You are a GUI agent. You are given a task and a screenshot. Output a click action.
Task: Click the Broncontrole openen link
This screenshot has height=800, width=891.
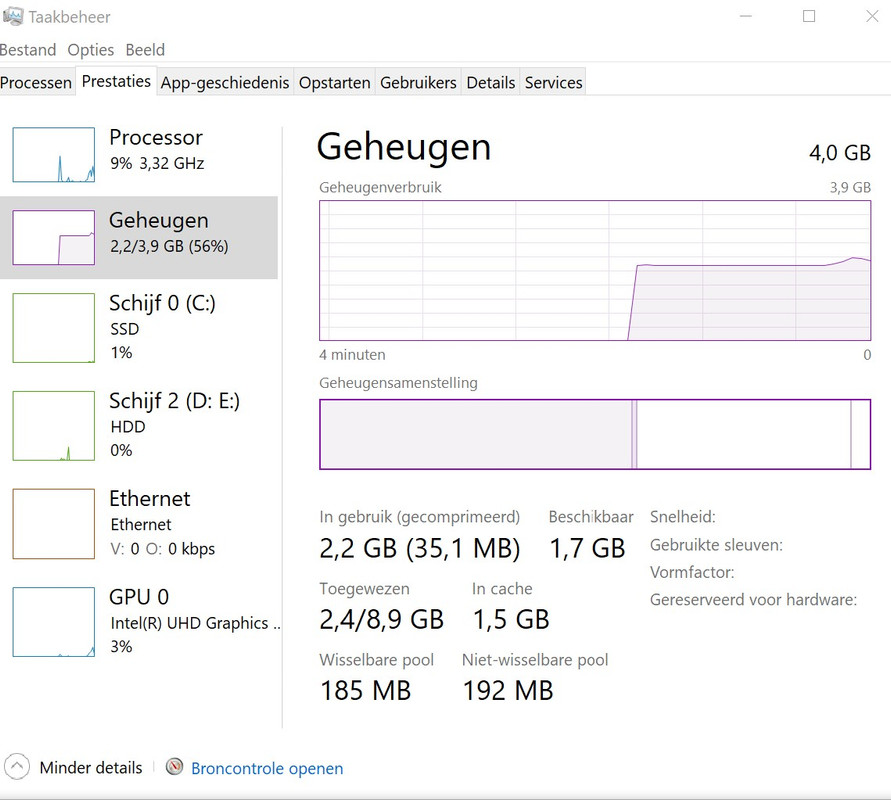tap(267, 769)
